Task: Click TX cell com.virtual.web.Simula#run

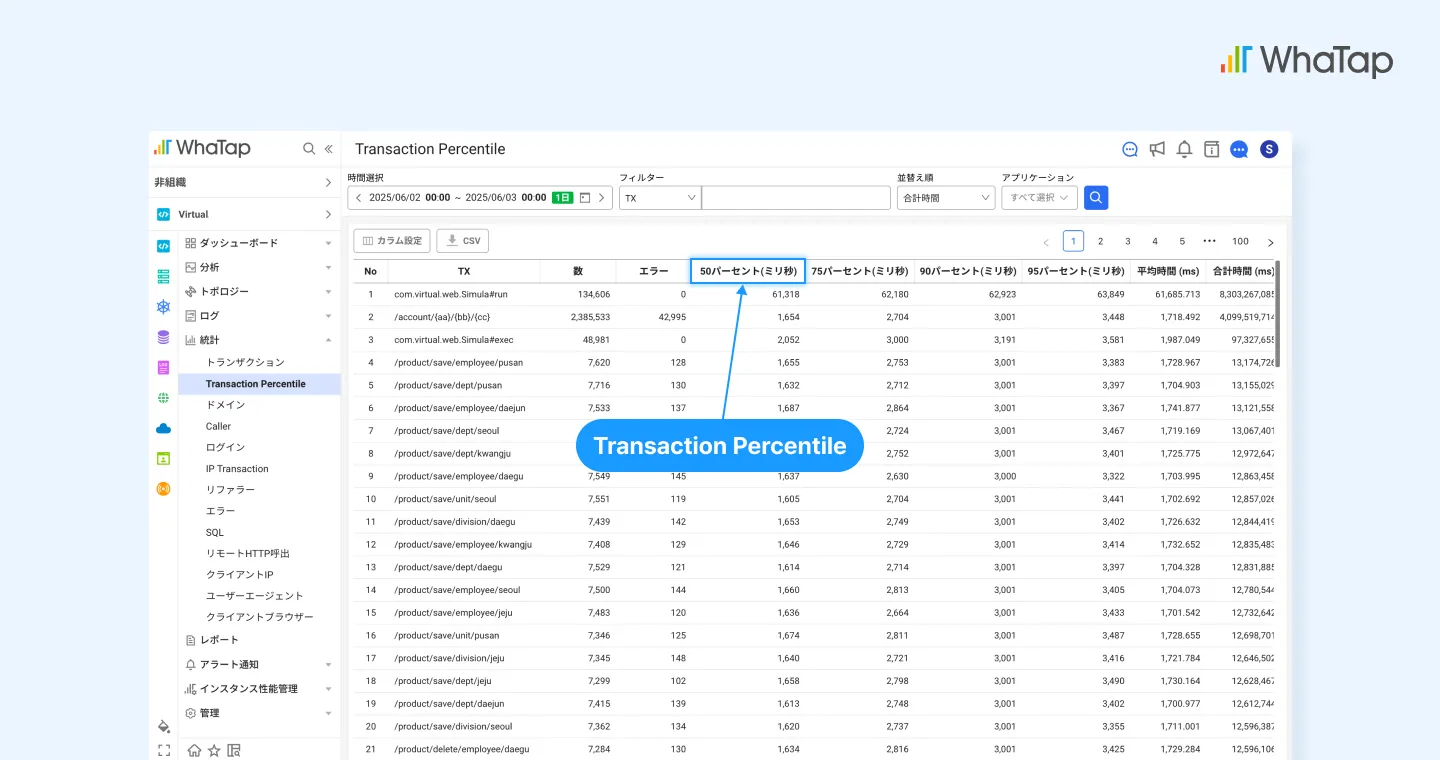Action: pos(451,294)
